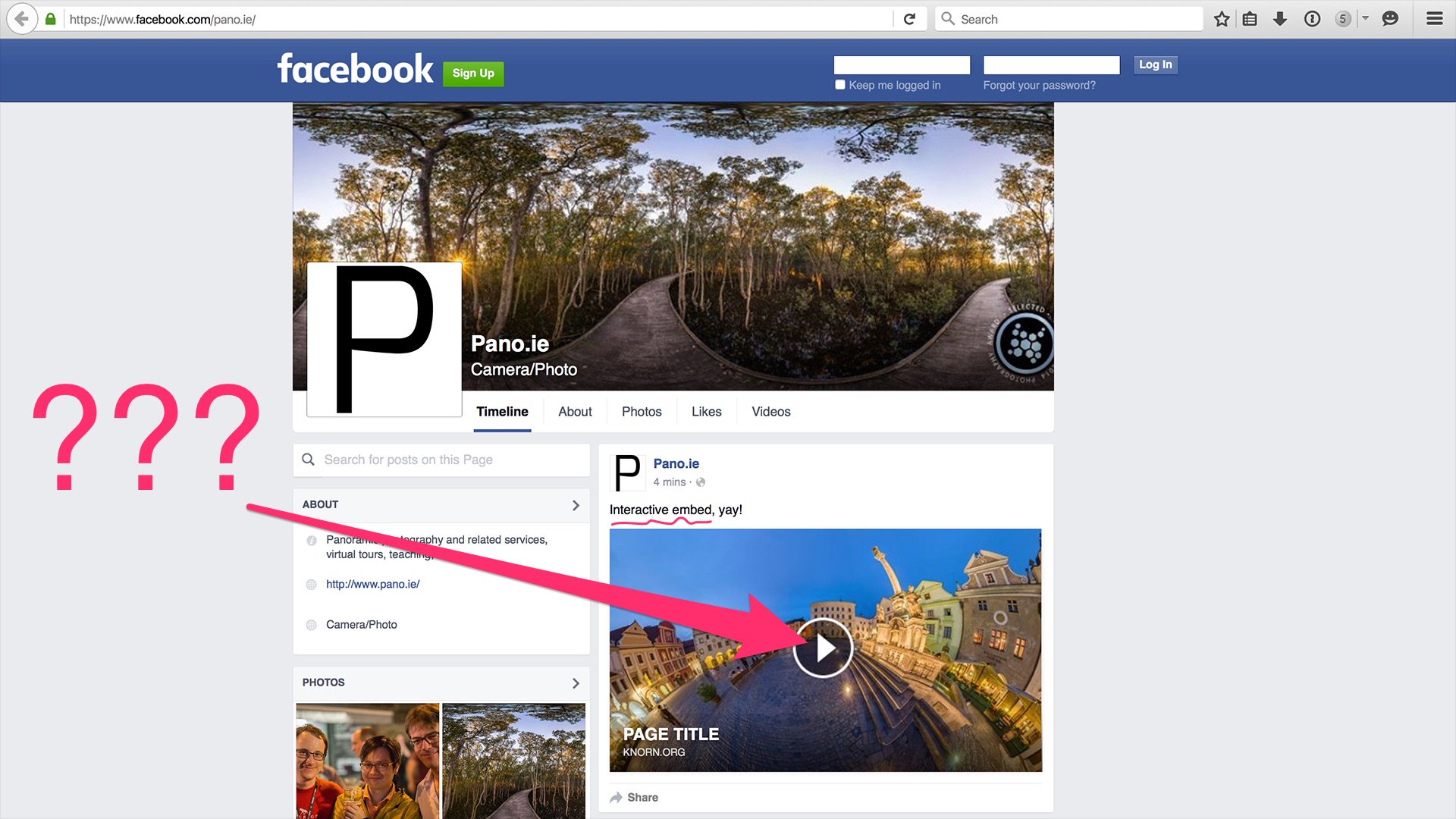Click the Pano.ie page name on the cover
Screen dimensions: 1456x819
(x=510, y=344)
